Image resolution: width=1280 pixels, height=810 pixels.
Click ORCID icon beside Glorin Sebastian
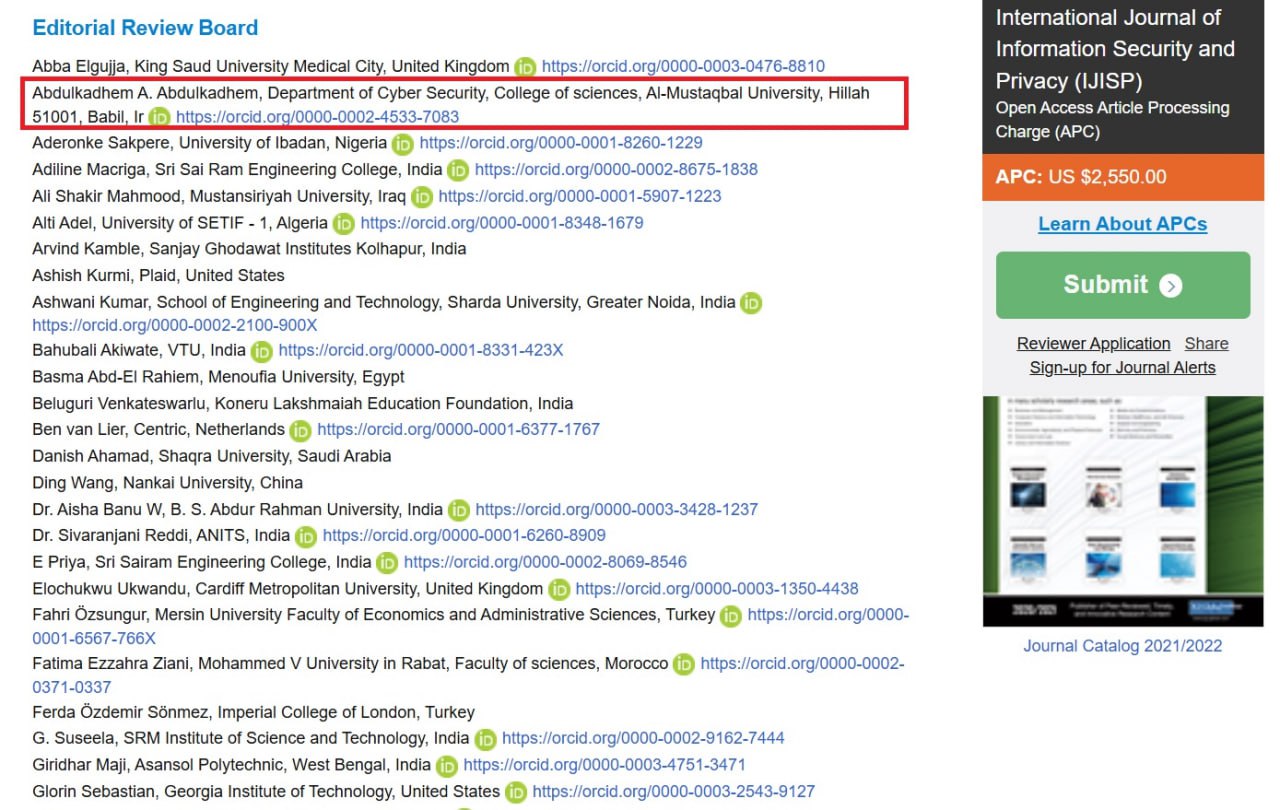click(516, 792)
